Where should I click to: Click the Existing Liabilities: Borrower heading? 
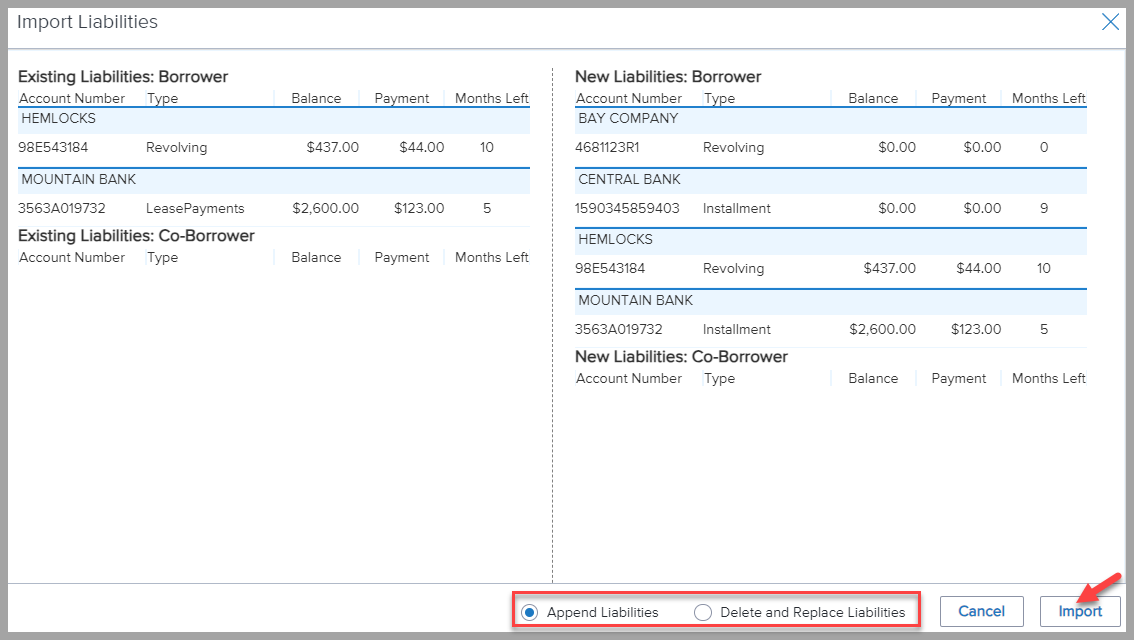[x=123, y=77]
